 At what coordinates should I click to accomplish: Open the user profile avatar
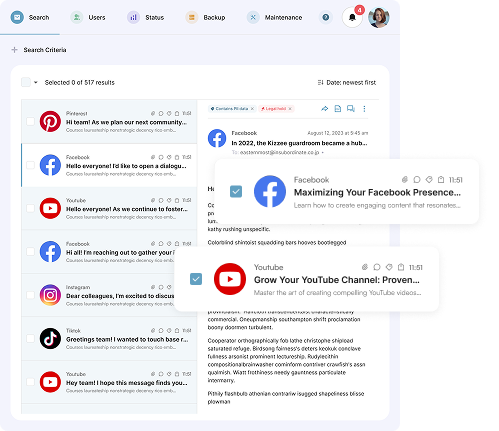point(379,17)
